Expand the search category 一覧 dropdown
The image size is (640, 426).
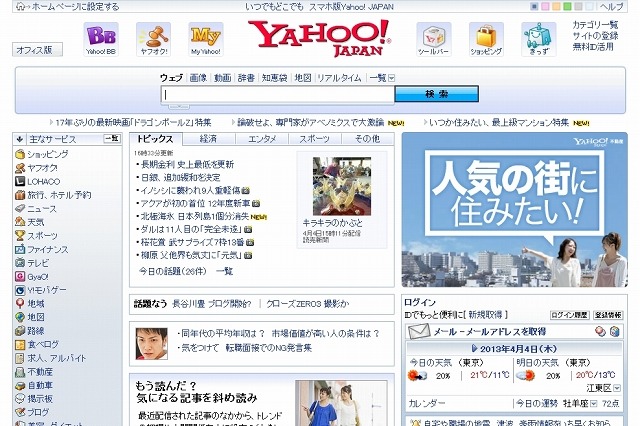pyautogui.click(x=391, y=78)
